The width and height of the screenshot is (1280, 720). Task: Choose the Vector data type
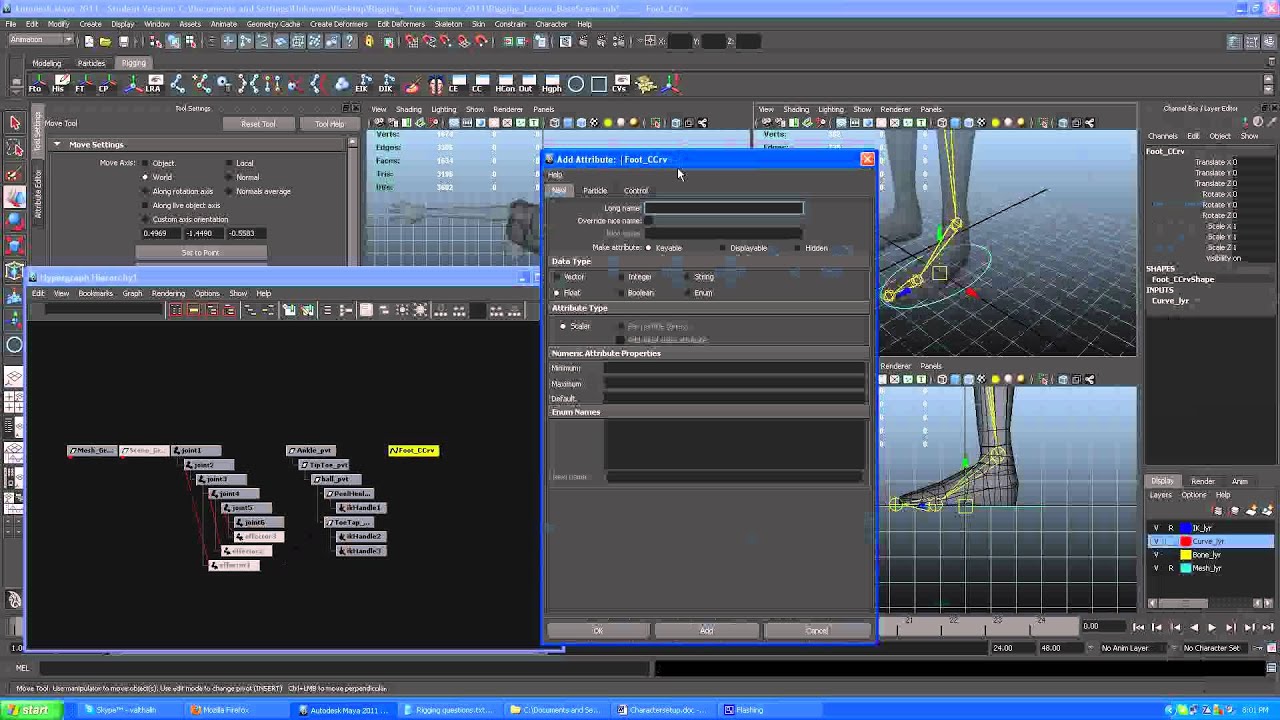(557, 277)
